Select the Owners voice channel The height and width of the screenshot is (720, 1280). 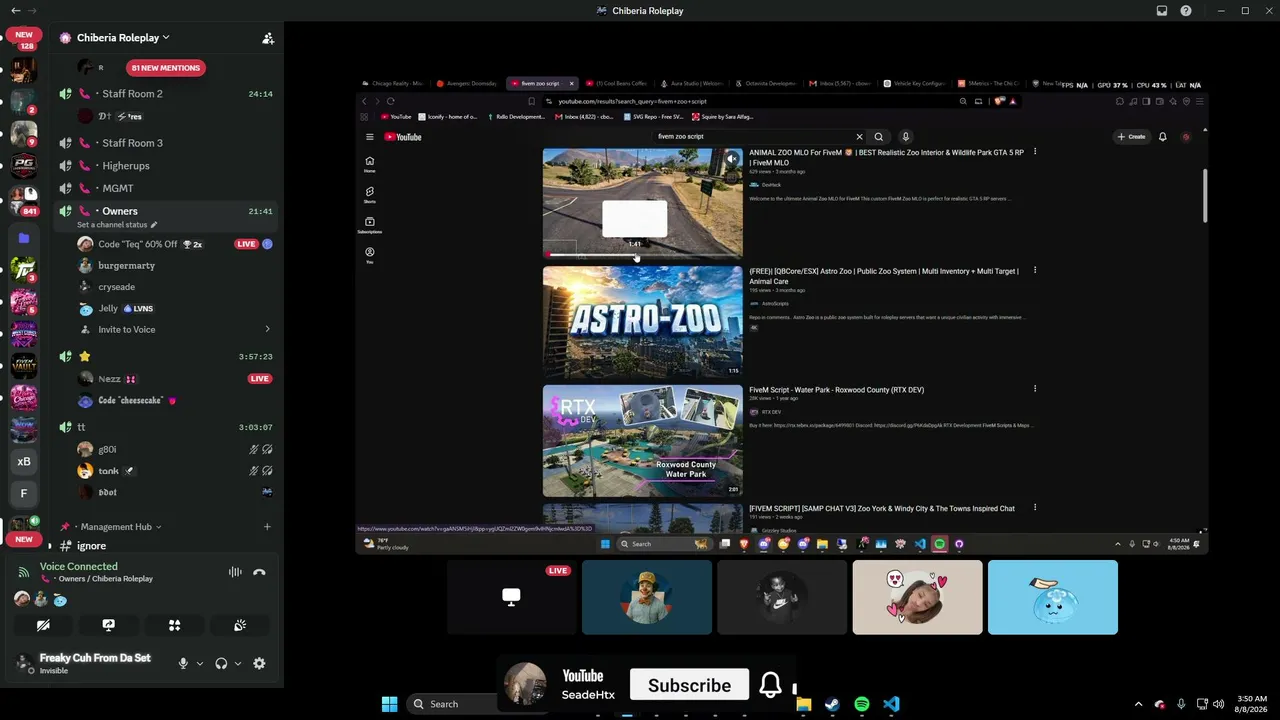click(167, 211)
